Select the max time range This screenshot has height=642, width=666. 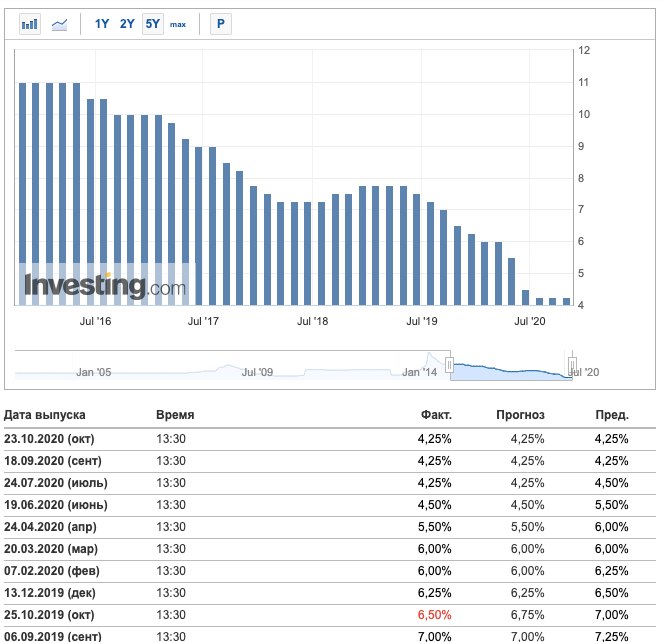coord(178,25)
